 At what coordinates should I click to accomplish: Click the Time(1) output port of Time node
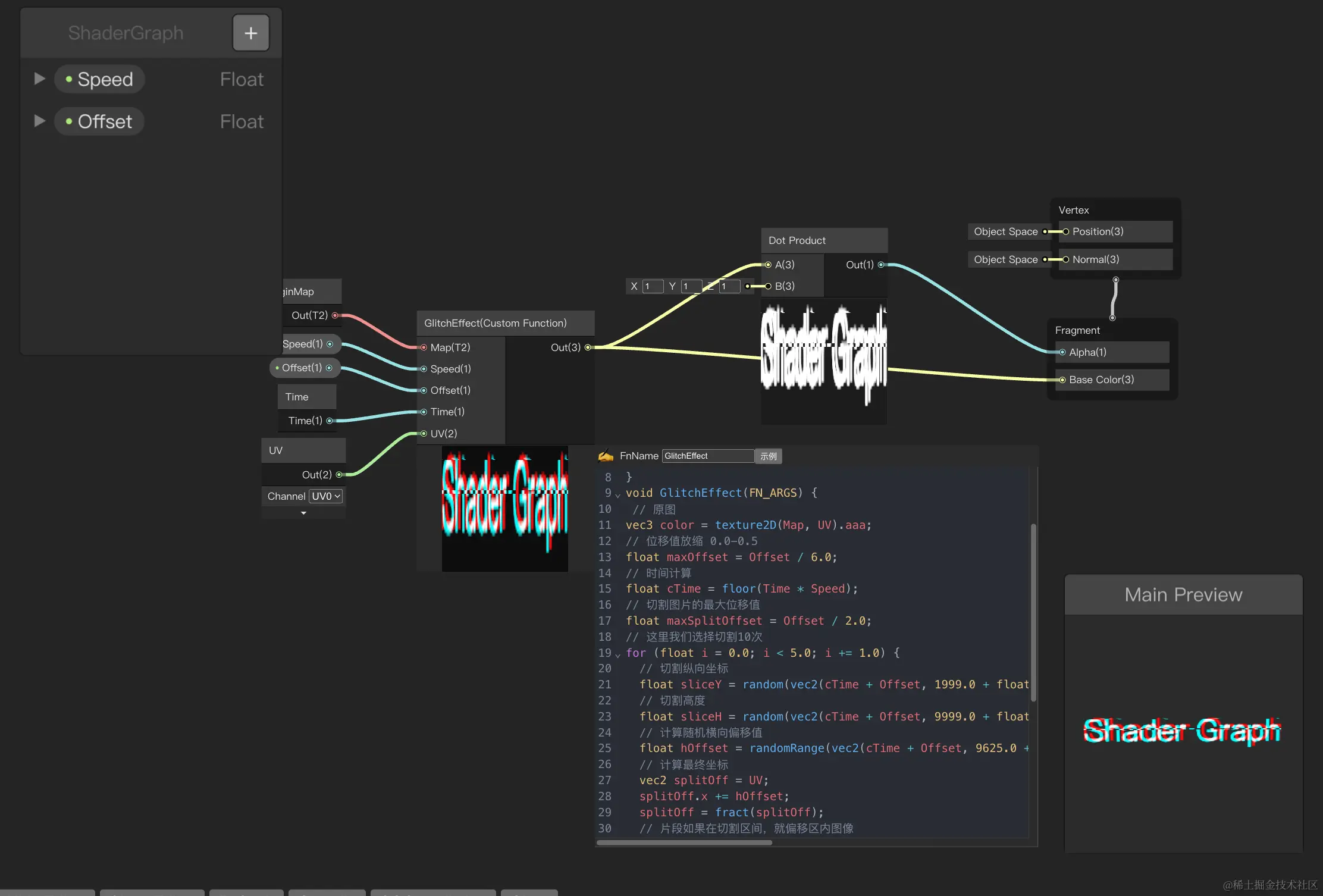coord(330,421)
